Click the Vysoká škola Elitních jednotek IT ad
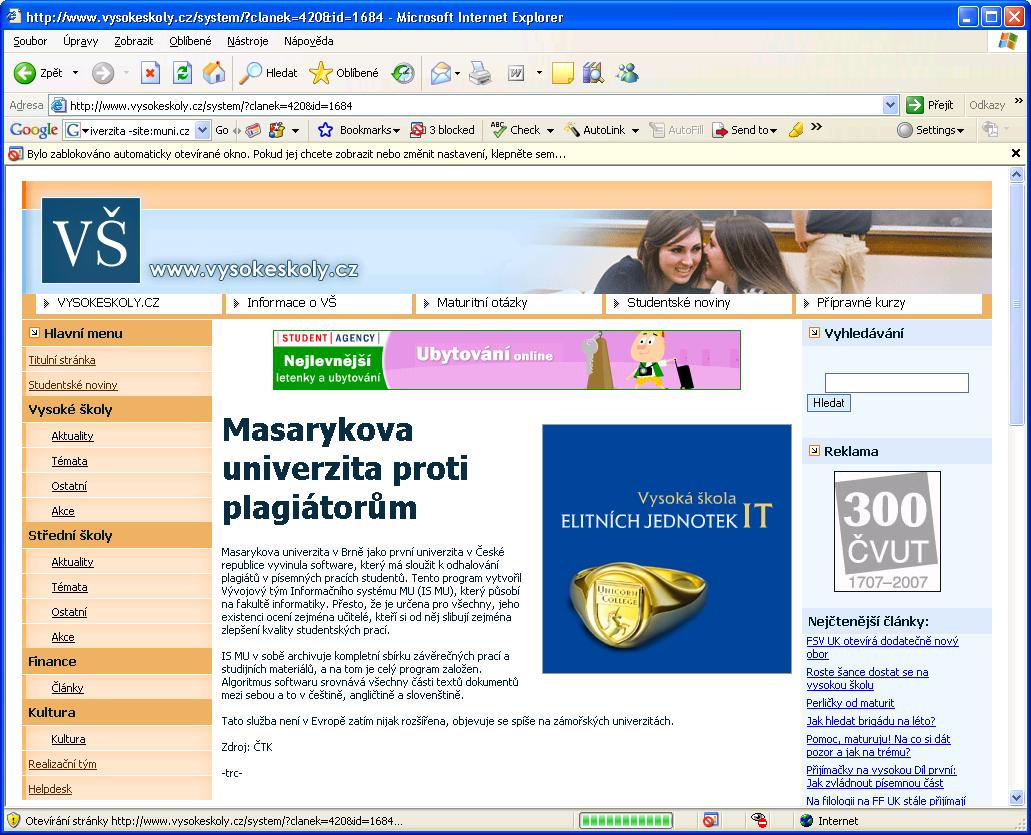The height and width of the screenshot is (835, 1031). point(667,549)
